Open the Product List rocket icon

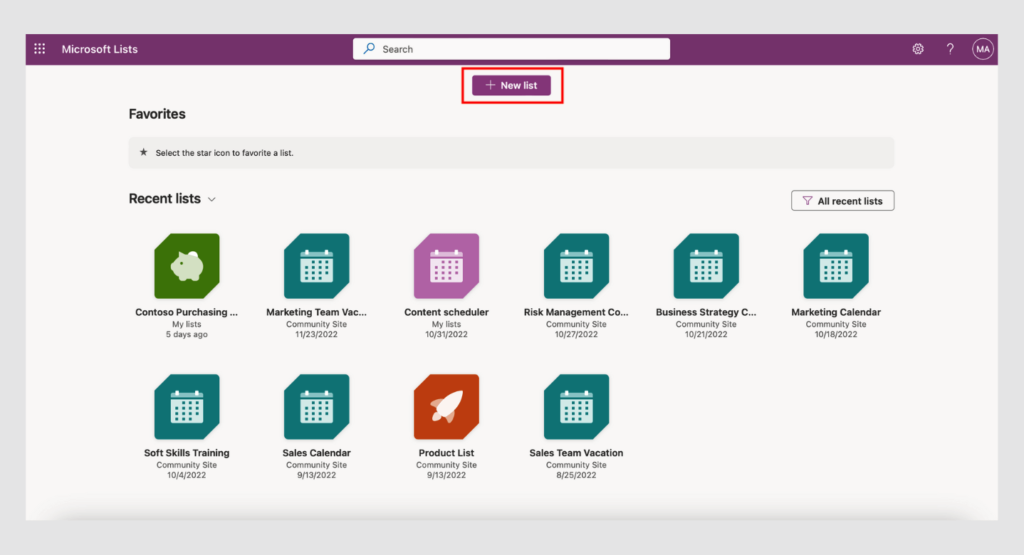tap(446, 407)
